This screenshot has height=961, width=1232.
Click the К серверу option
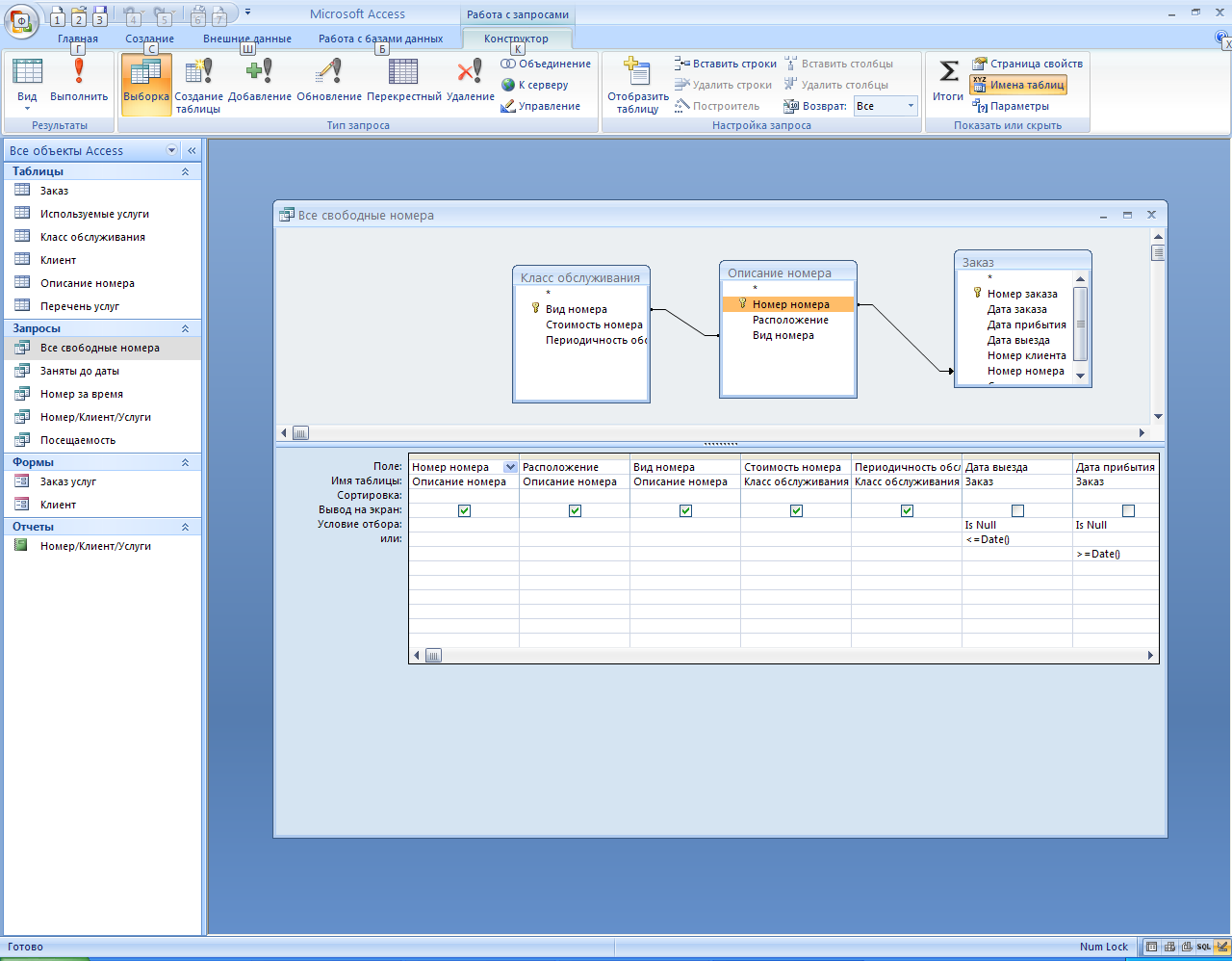click(535, 85)
